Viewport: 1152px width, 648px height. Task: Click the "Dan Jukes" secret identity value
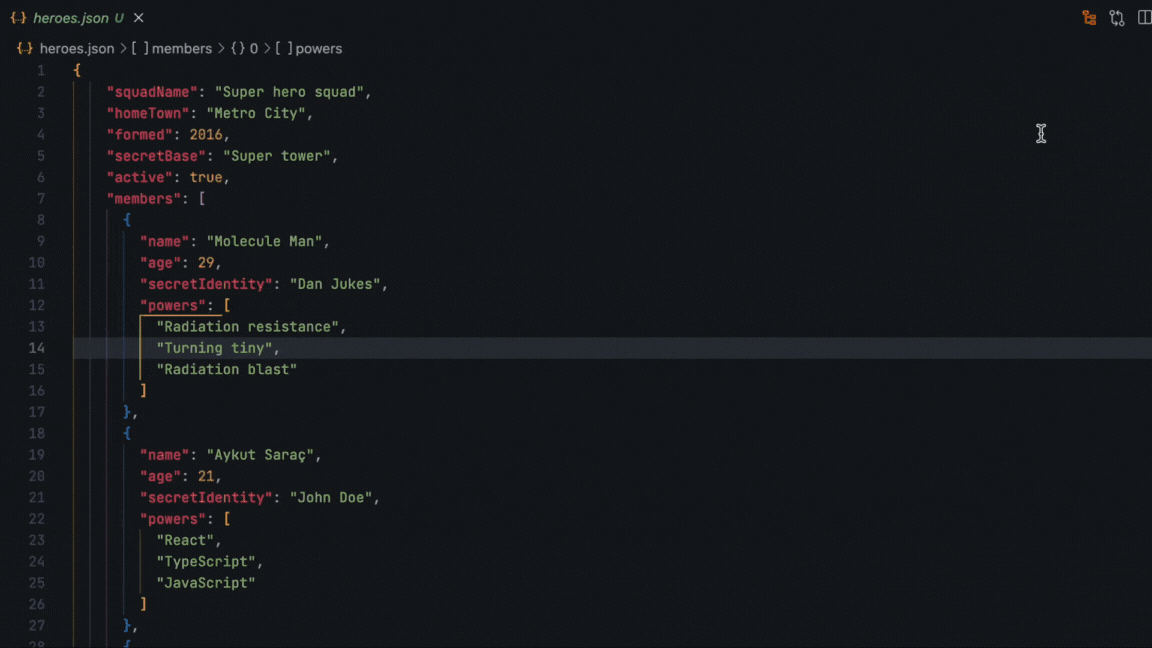point(335,284)
